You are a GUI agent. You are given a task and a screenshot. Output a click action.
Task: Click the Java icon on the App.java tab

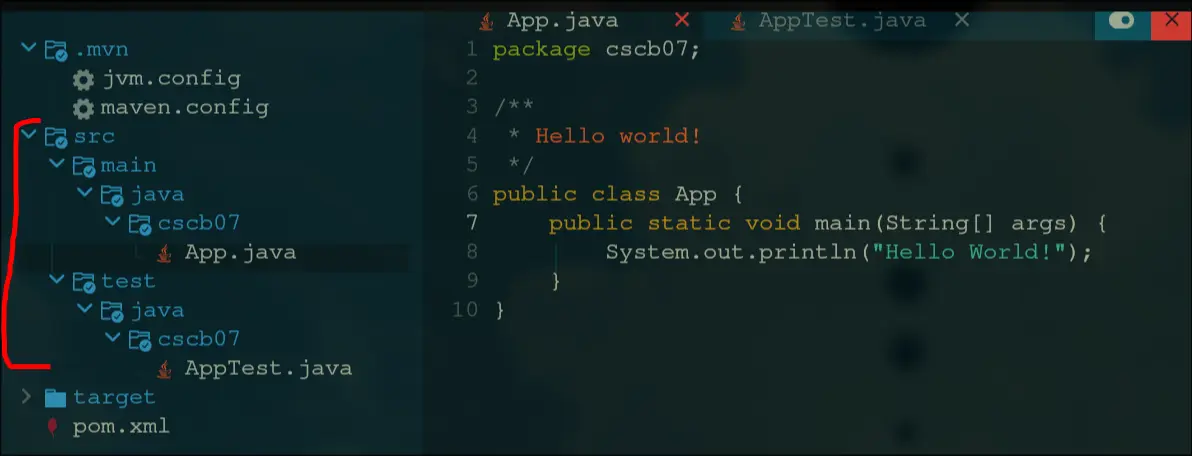[486, 21]
